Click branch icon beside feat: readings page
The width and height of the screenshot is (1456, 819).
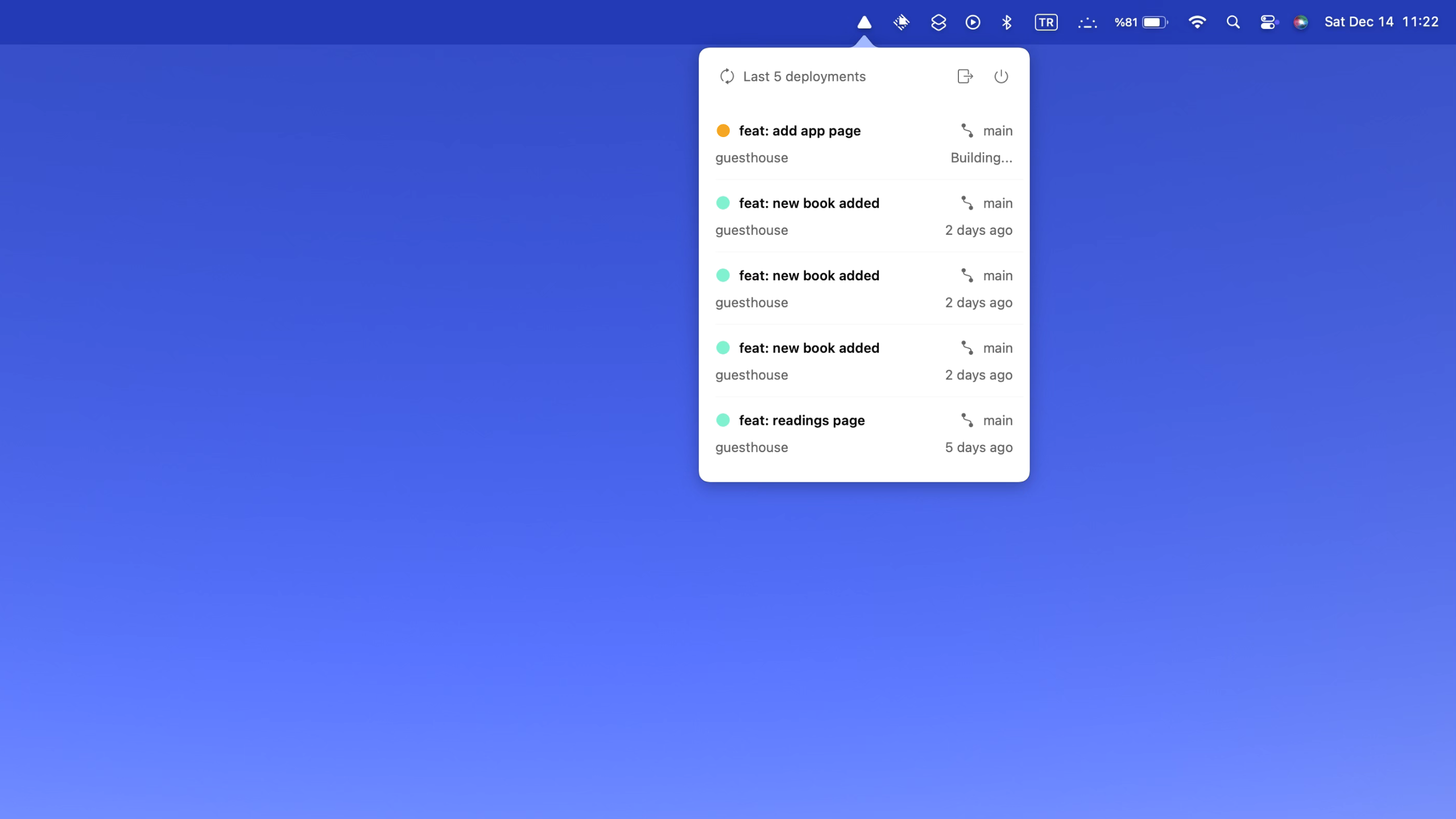click(967, 420)
